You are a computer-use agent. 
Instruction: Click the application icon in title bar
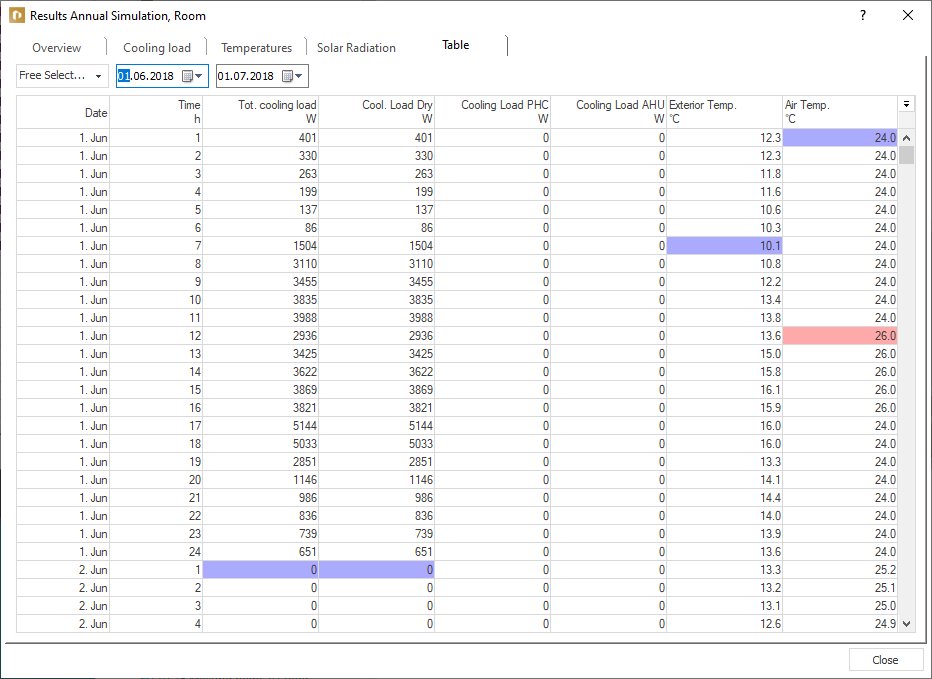click(x=17, y=15)
